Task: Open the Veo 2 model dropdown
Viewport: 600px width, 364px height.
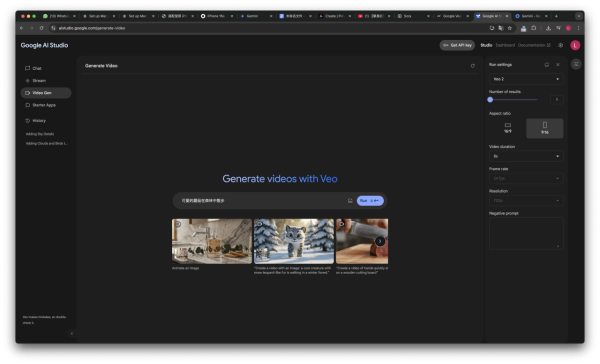Action: [526, 79]
